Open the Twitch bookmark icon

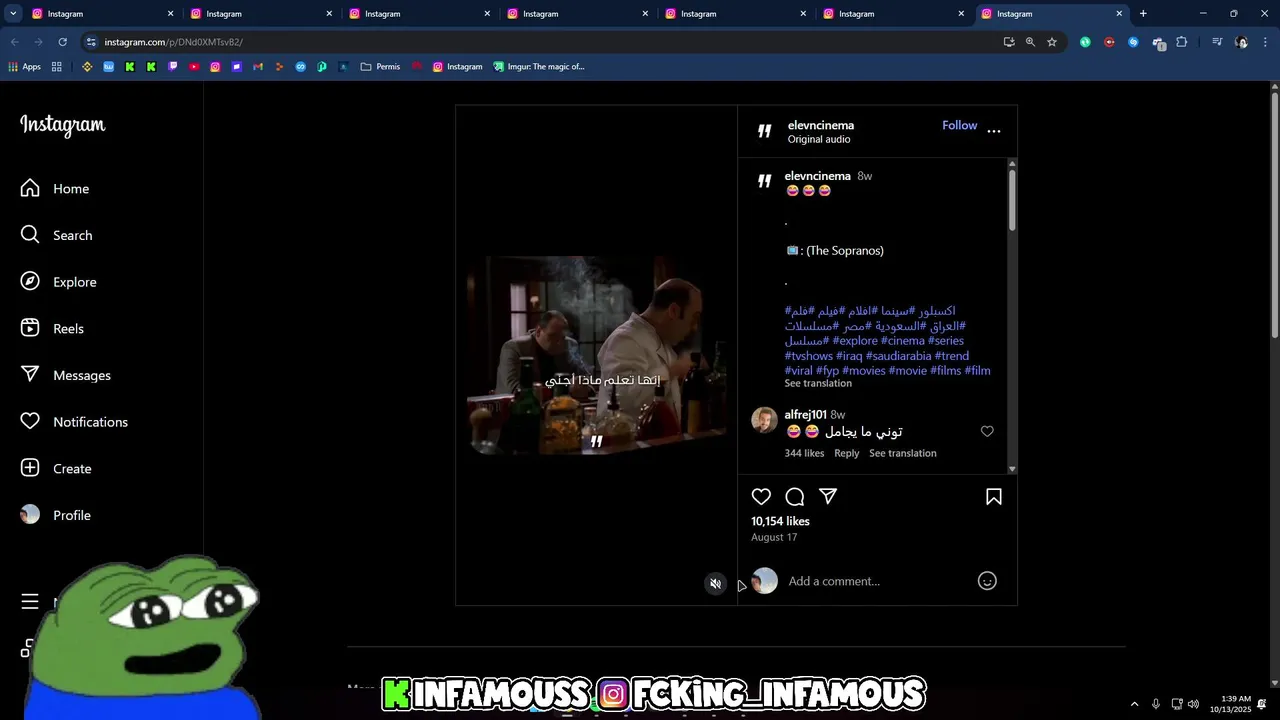(173, 67)
